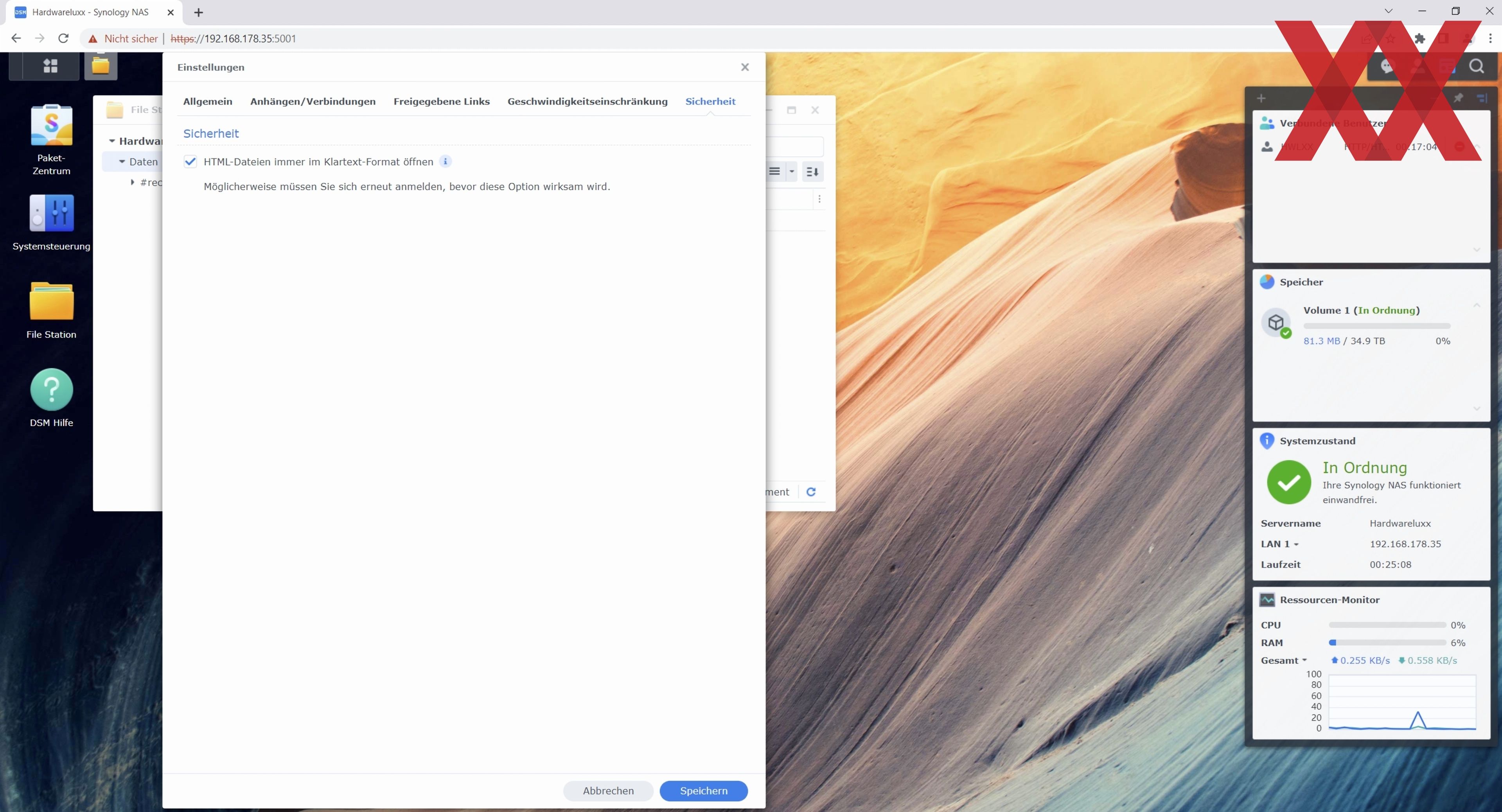The width and height of the screenshot is (1502, 812).
Task: Click the sort order icon in File Station
Action: coord(812,171)
